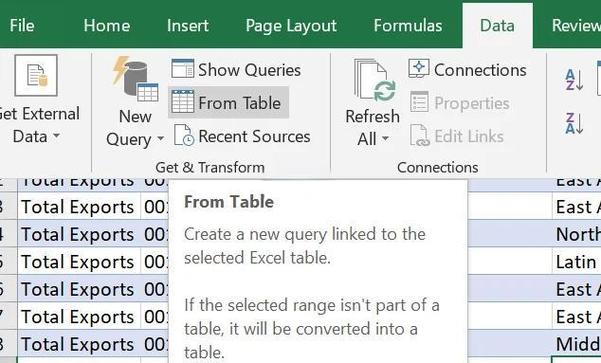
Task: Switch to the Page Layout tab
Action: click(x=291, y=26)
